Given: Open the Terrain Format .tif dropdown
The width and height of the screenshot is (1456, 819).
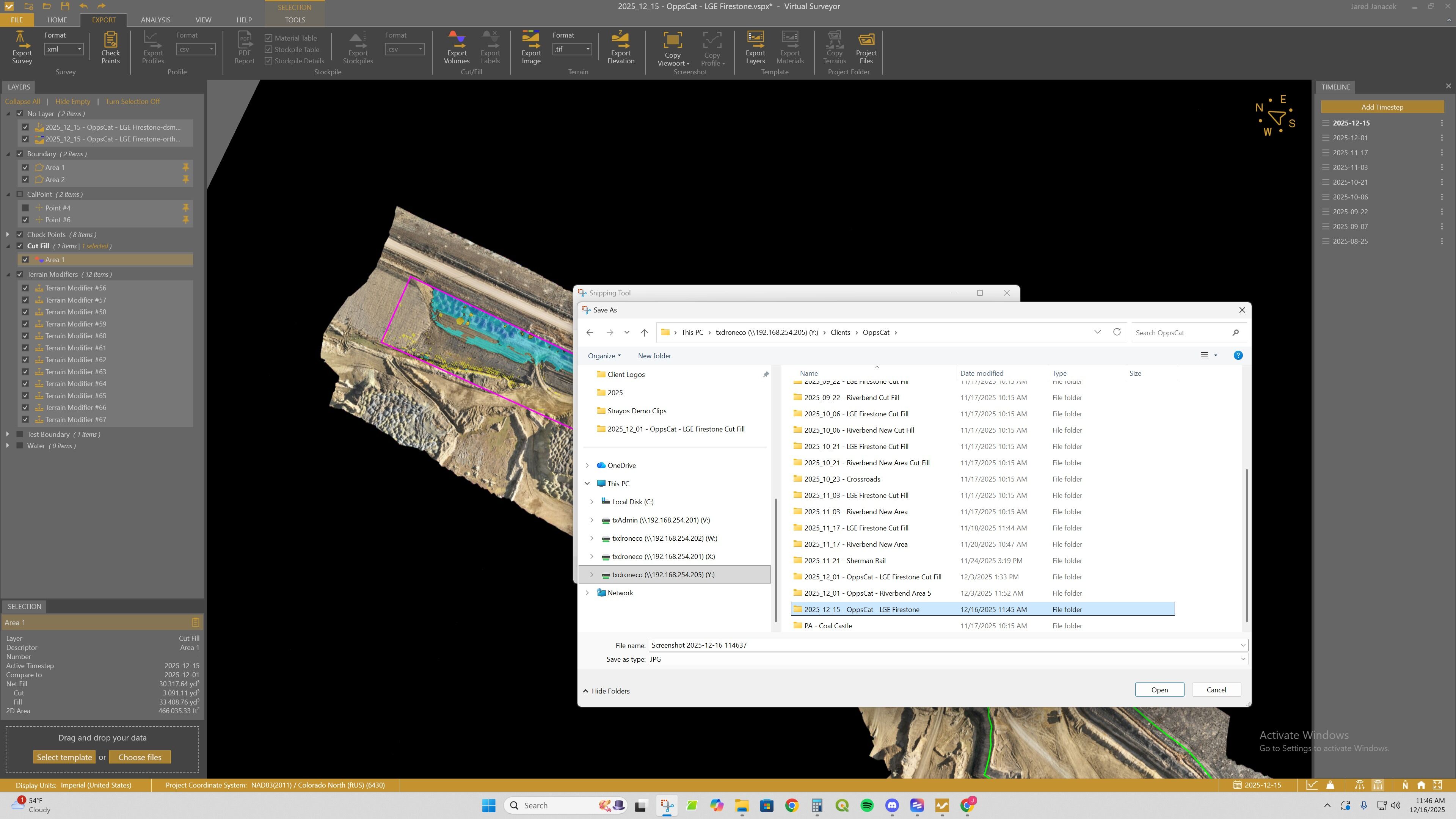Looking at the screenshot, I should 572,49.
